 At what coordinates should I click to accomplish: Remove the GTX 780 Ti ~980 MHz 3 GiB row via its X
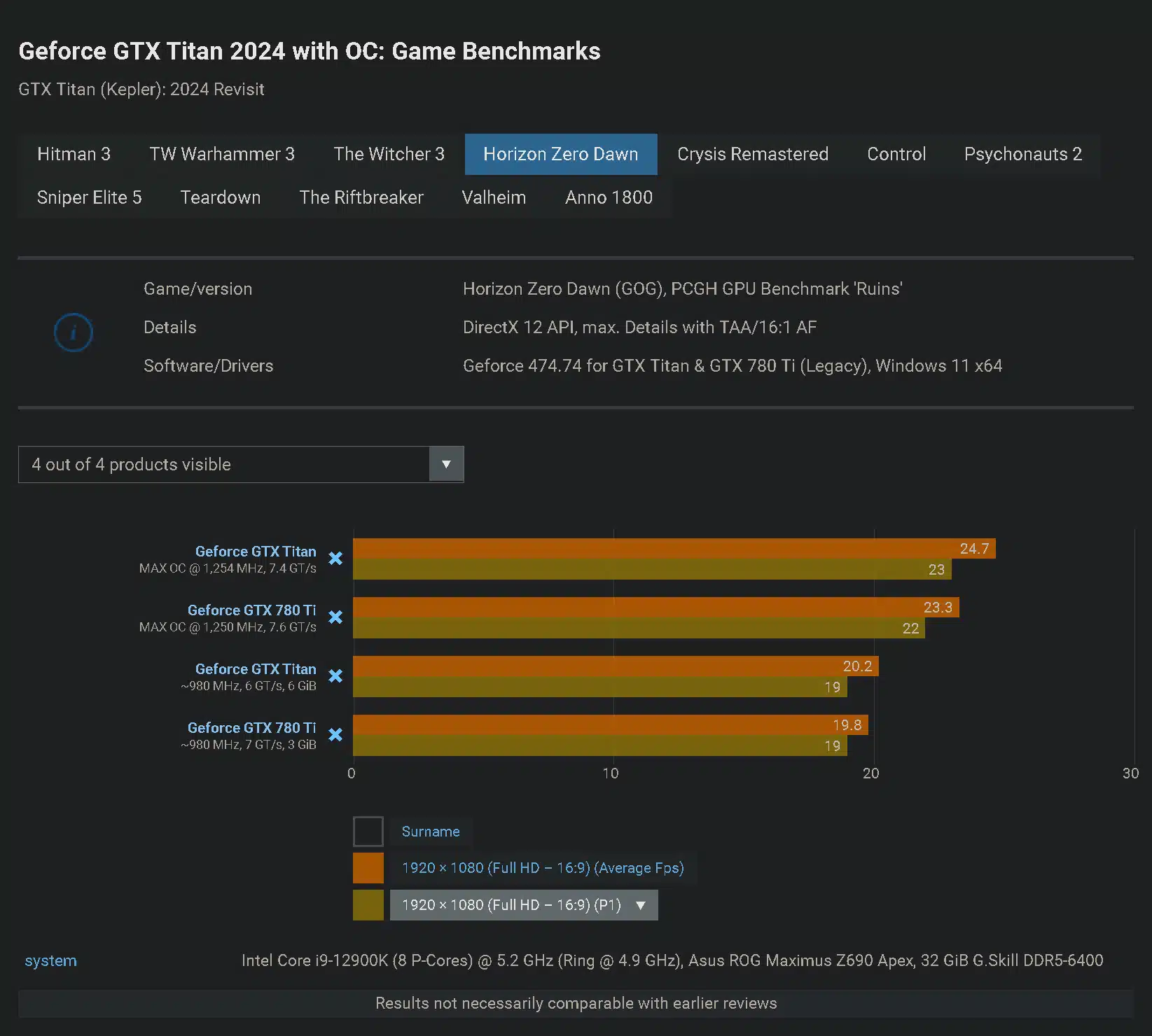tap(335, 735)
